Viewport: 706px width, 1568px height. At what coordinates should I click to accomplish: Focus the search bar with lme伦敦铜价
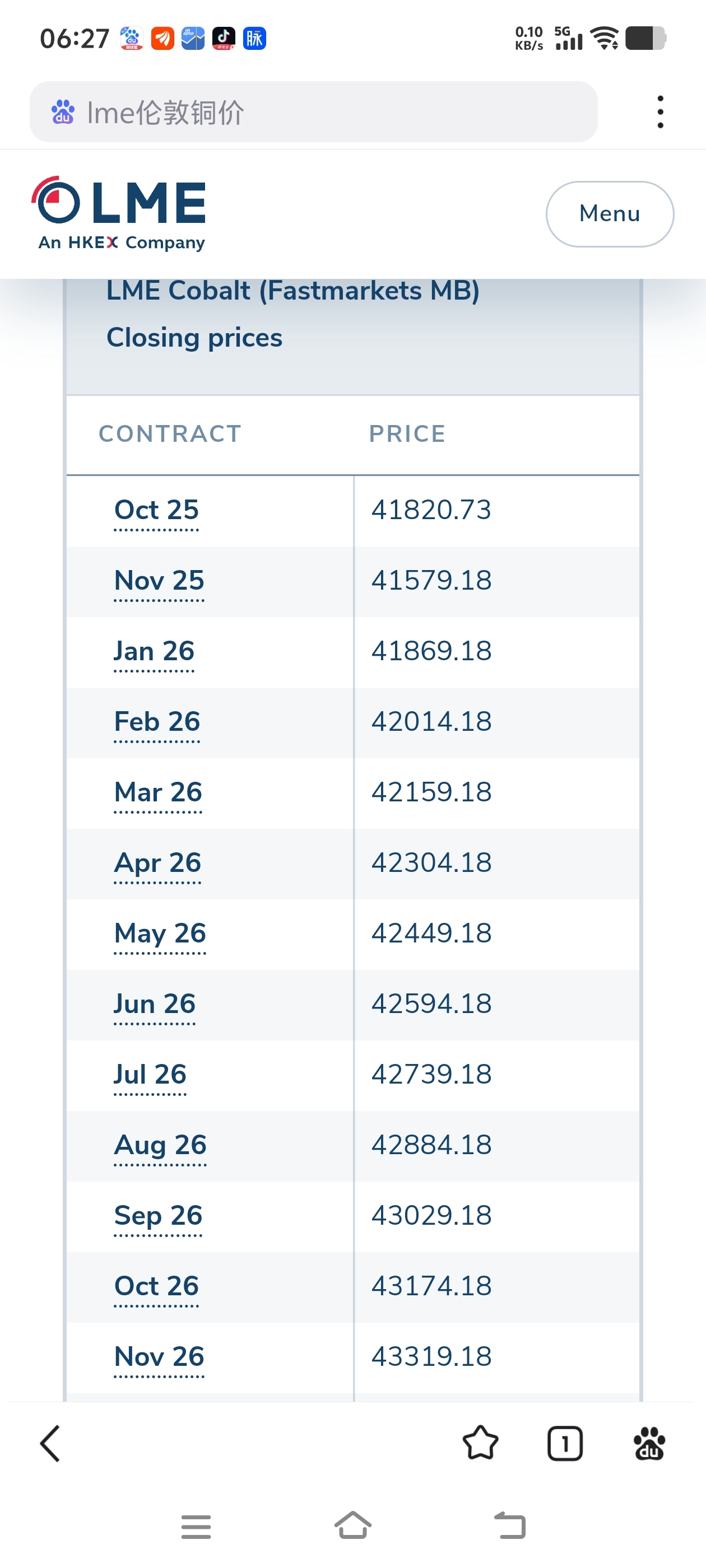(313, 112)
